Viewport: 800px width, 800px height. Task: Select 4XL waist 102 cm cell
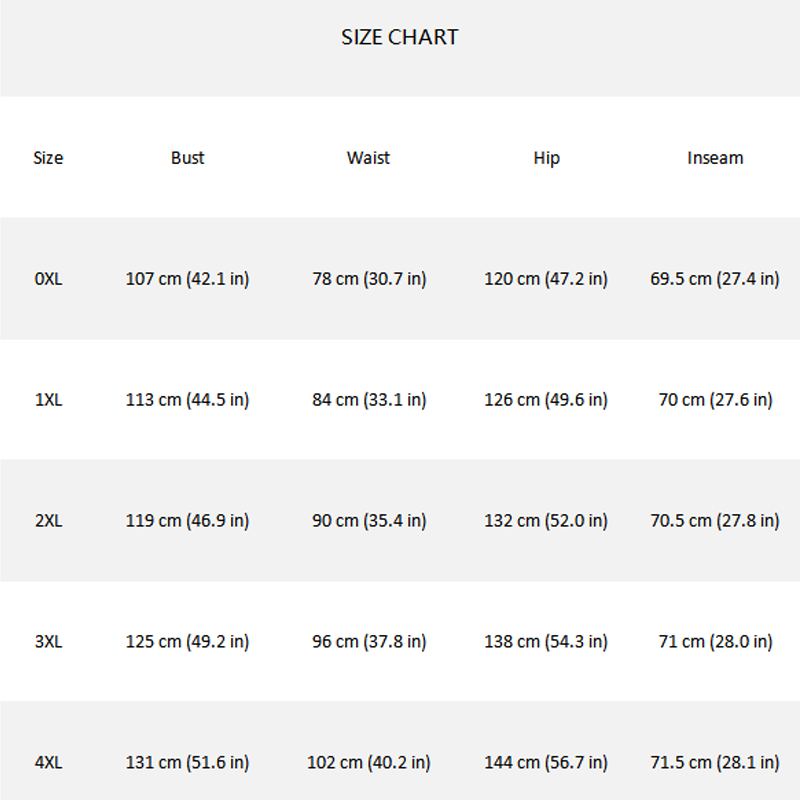[x=369, y=763]
